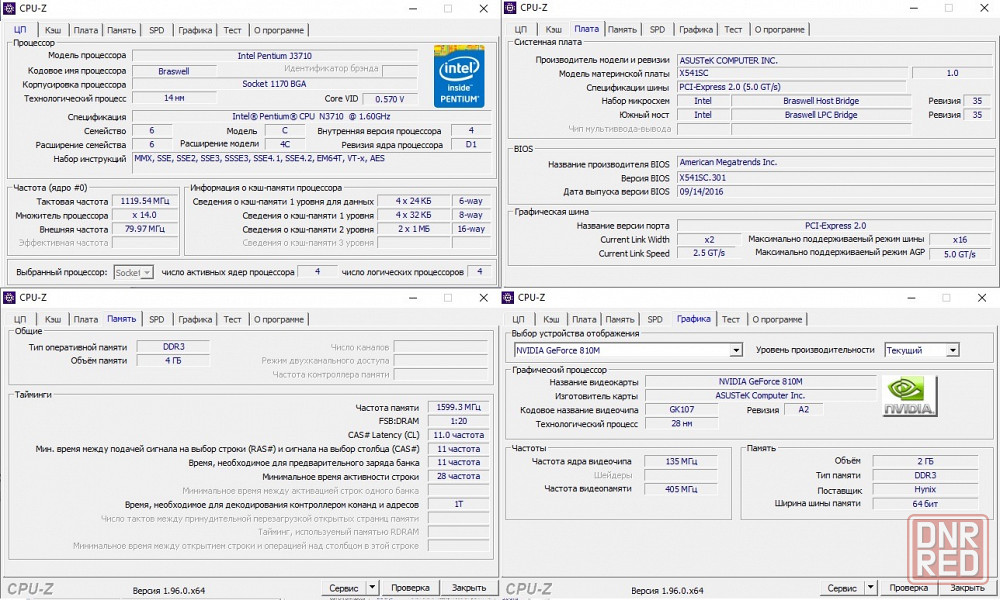Click Закрыть button in the memory window
Viewport: 1000px width, 600px height.
[x=469, y=588]
